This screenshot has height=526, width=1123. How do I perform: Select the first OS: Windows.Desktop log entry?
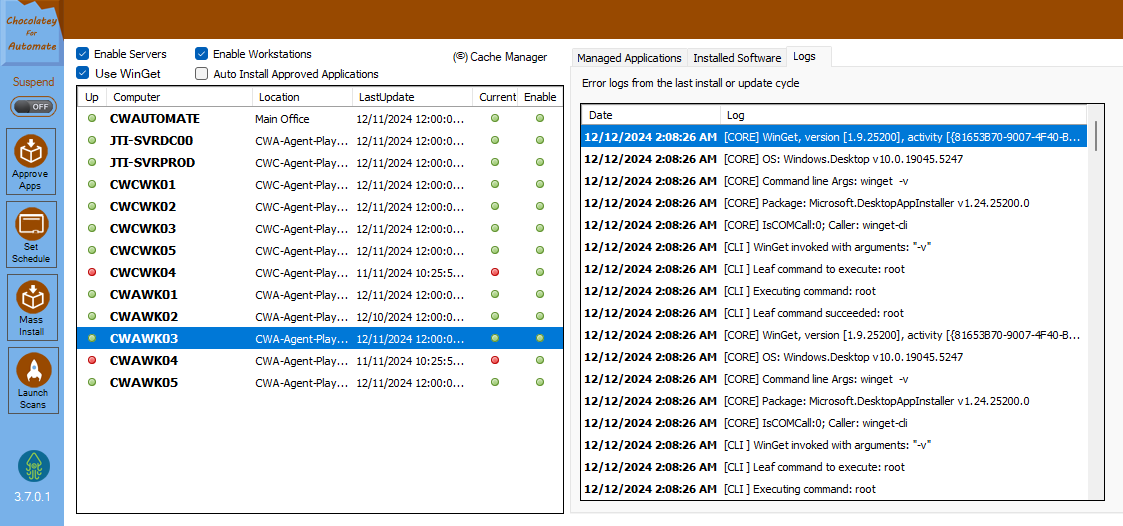[834, 158]
